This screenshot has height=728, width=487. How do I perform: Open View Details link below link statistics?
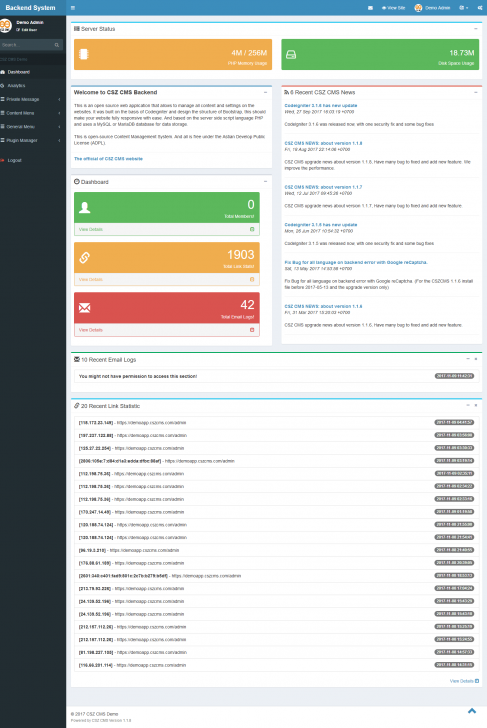pyautogui.click(x=464, y=681)
